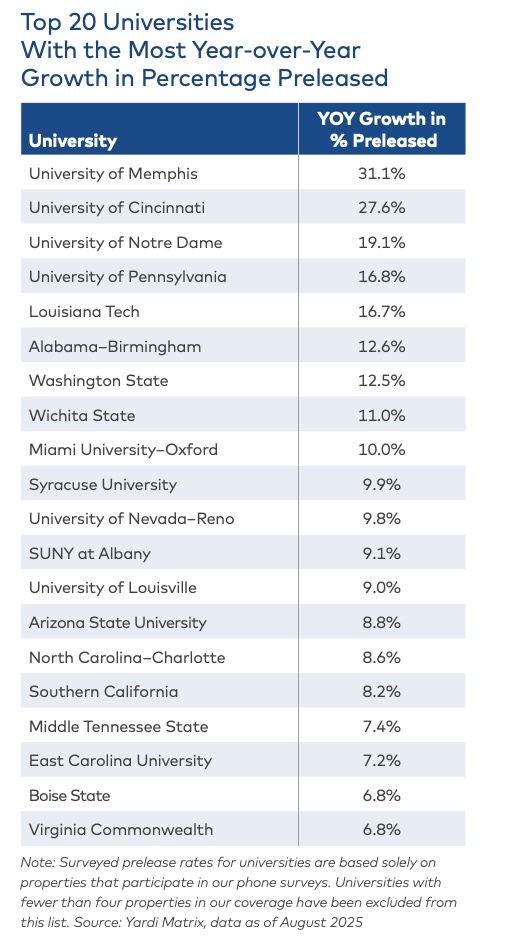Select the University of Pennsylvania row
This screenshot has width=512, height=950.
243,276
